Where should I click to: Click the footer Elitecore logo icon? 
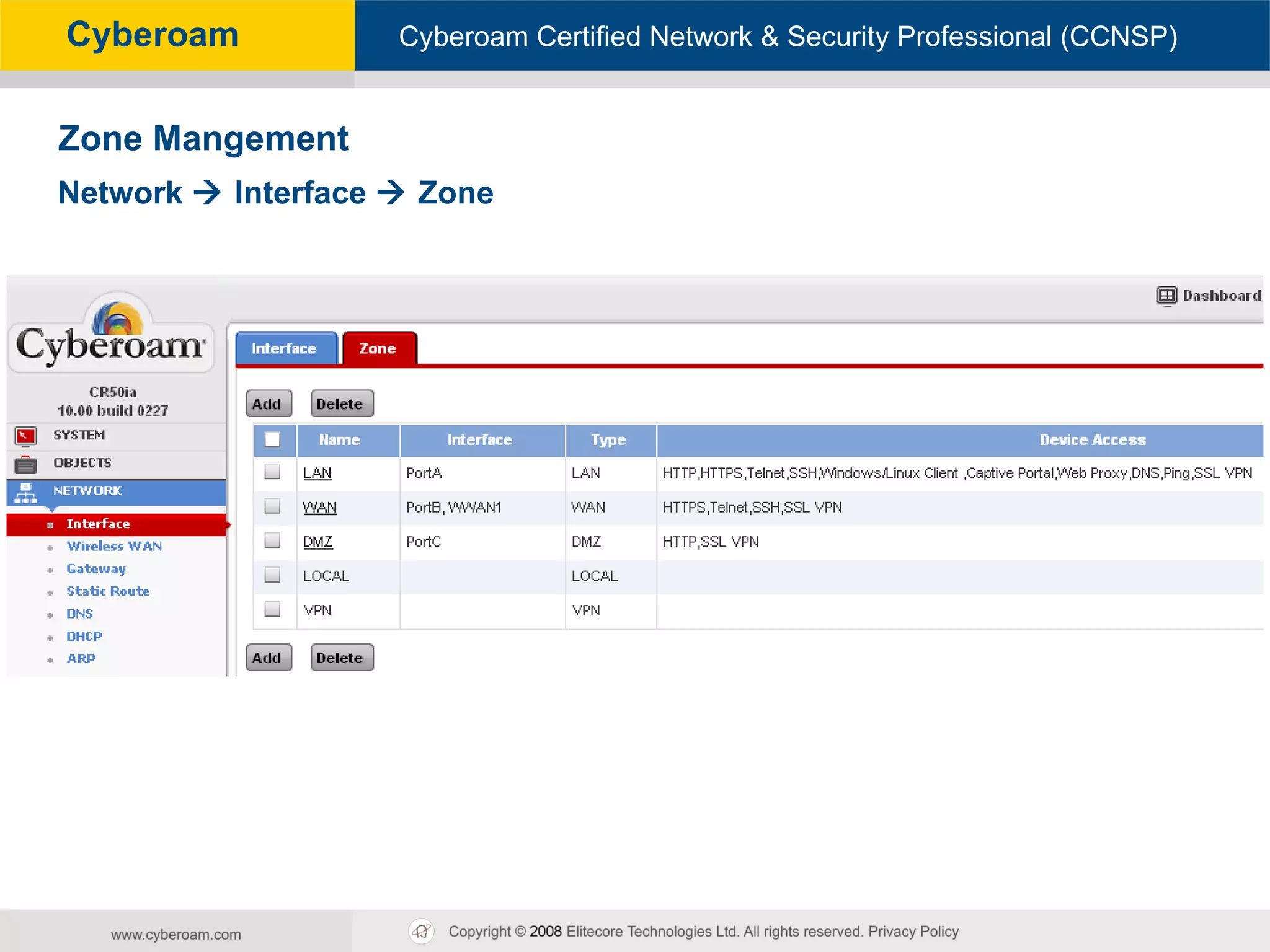[x=422, y=931]
